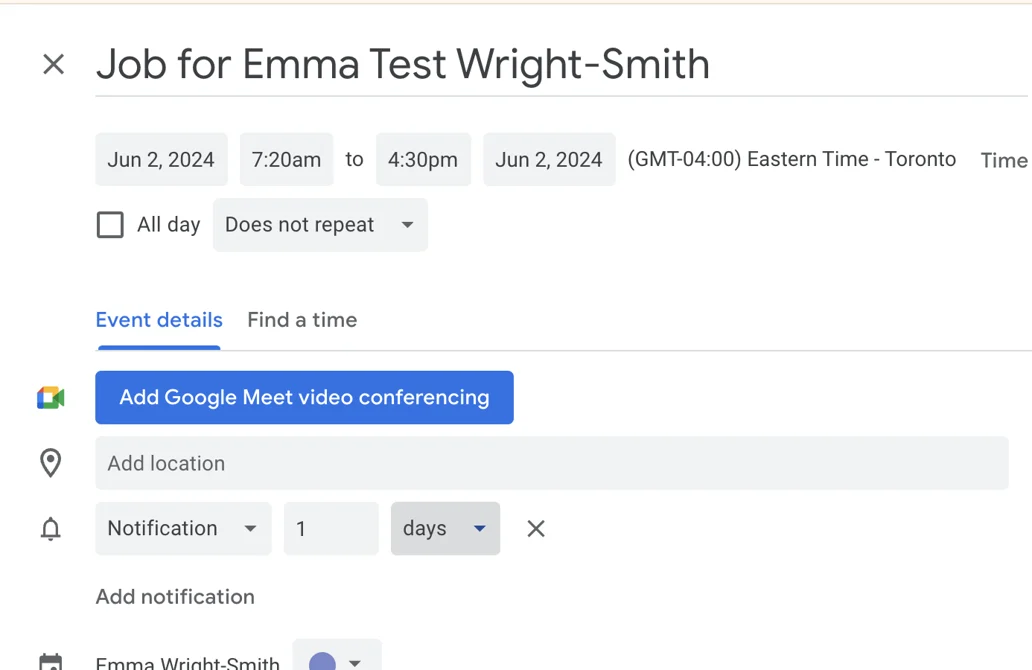Click the Add location field

click(551, 463)
